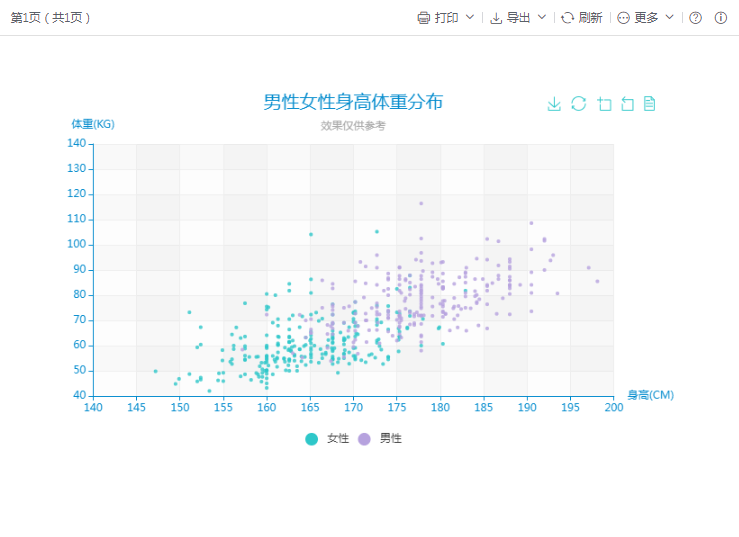
Task: Expand the 导出 dropdown arrow
Action: [x=542, y=17]
